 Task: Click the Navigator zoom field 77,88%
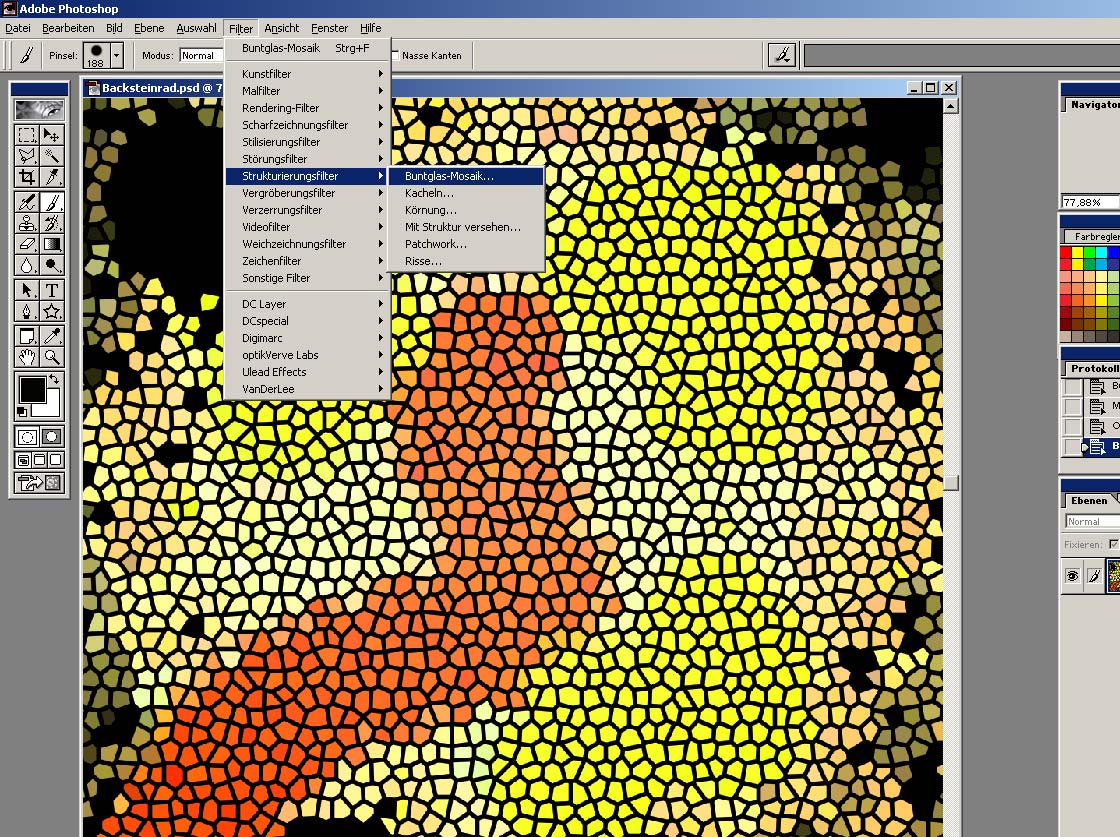point(1090,202)
